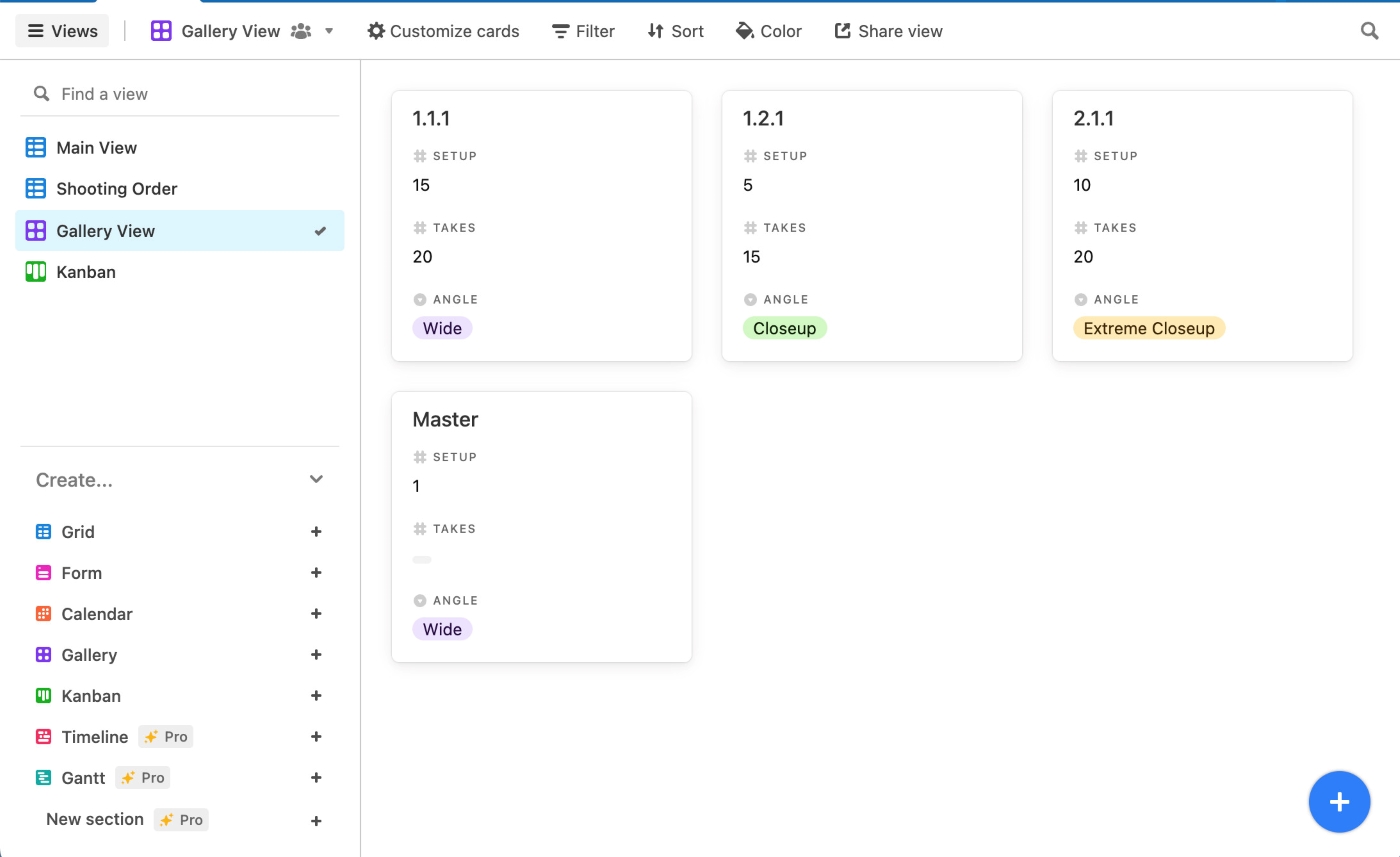Open search with the magnifier icon

[1369, 31]
